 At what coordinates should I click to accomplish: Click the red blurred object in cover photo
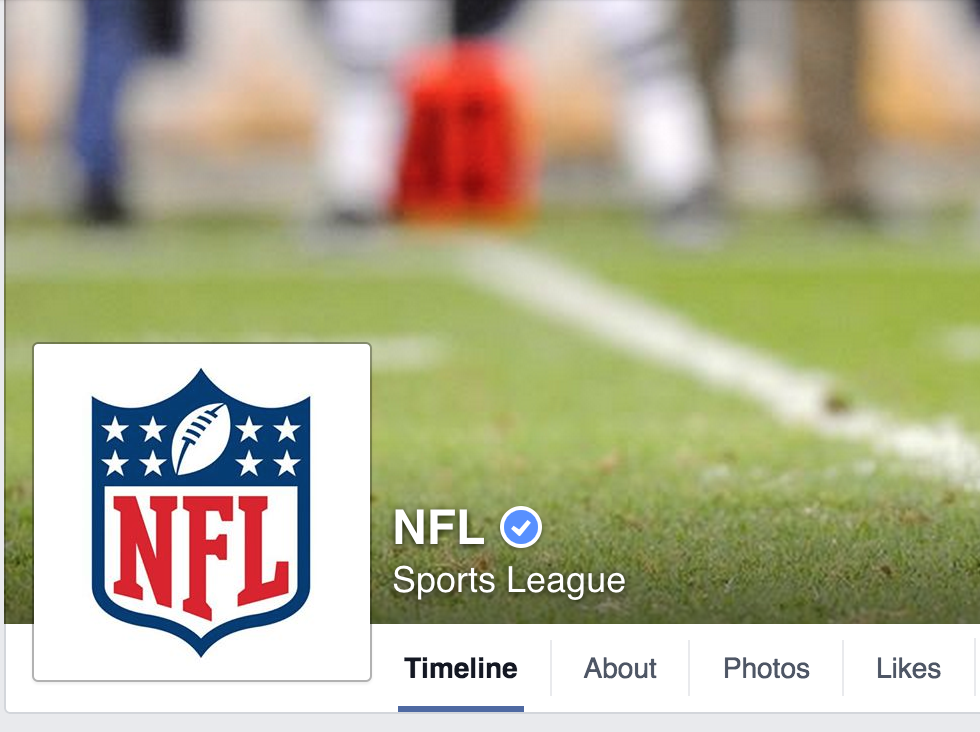(466, 131)
